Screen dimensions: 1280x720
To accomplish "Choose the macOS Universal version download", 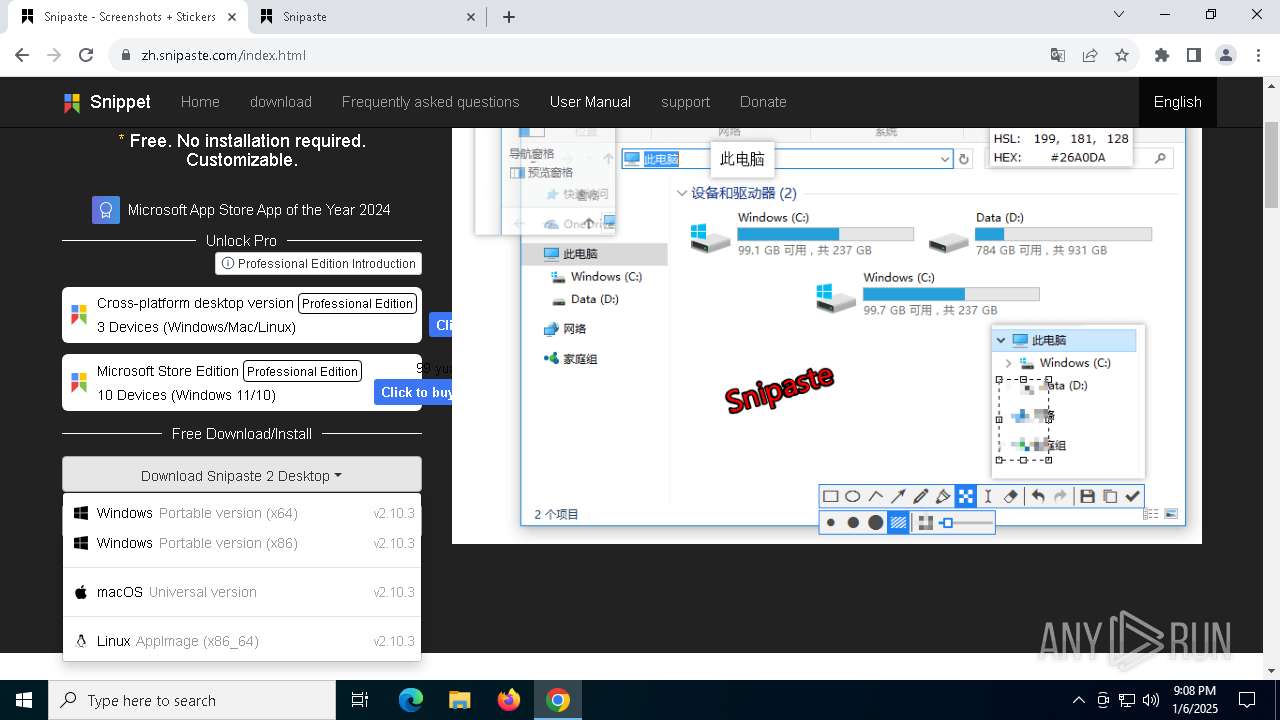I will point(242,592).
